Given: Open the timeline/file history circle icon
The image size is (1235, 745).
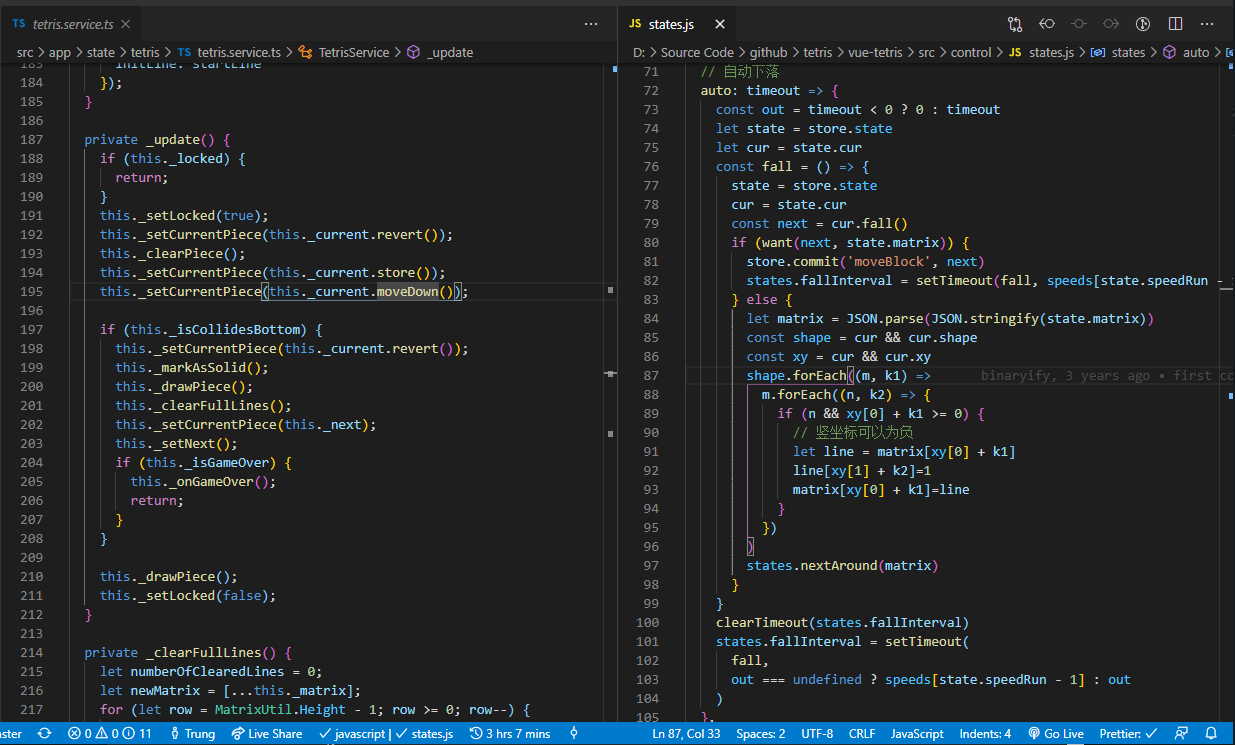Looking at the screenshot, I should pyautogui.click(x=1143, y=23).
